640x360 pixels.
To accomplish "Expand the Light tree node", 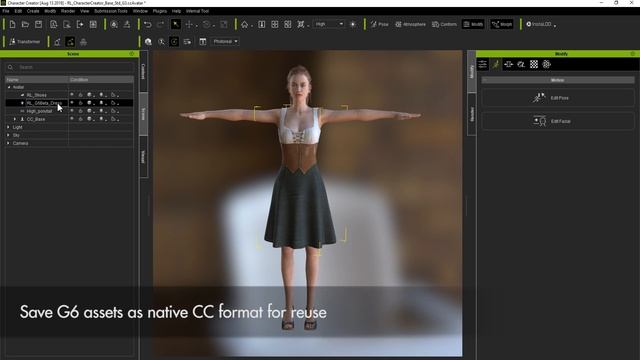I will [x=8, y=127].
